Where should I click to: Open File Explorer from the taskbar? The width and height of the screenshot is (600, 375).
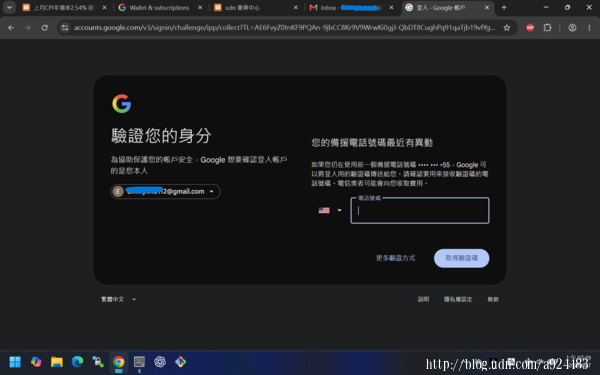click(x=57, y=362)
